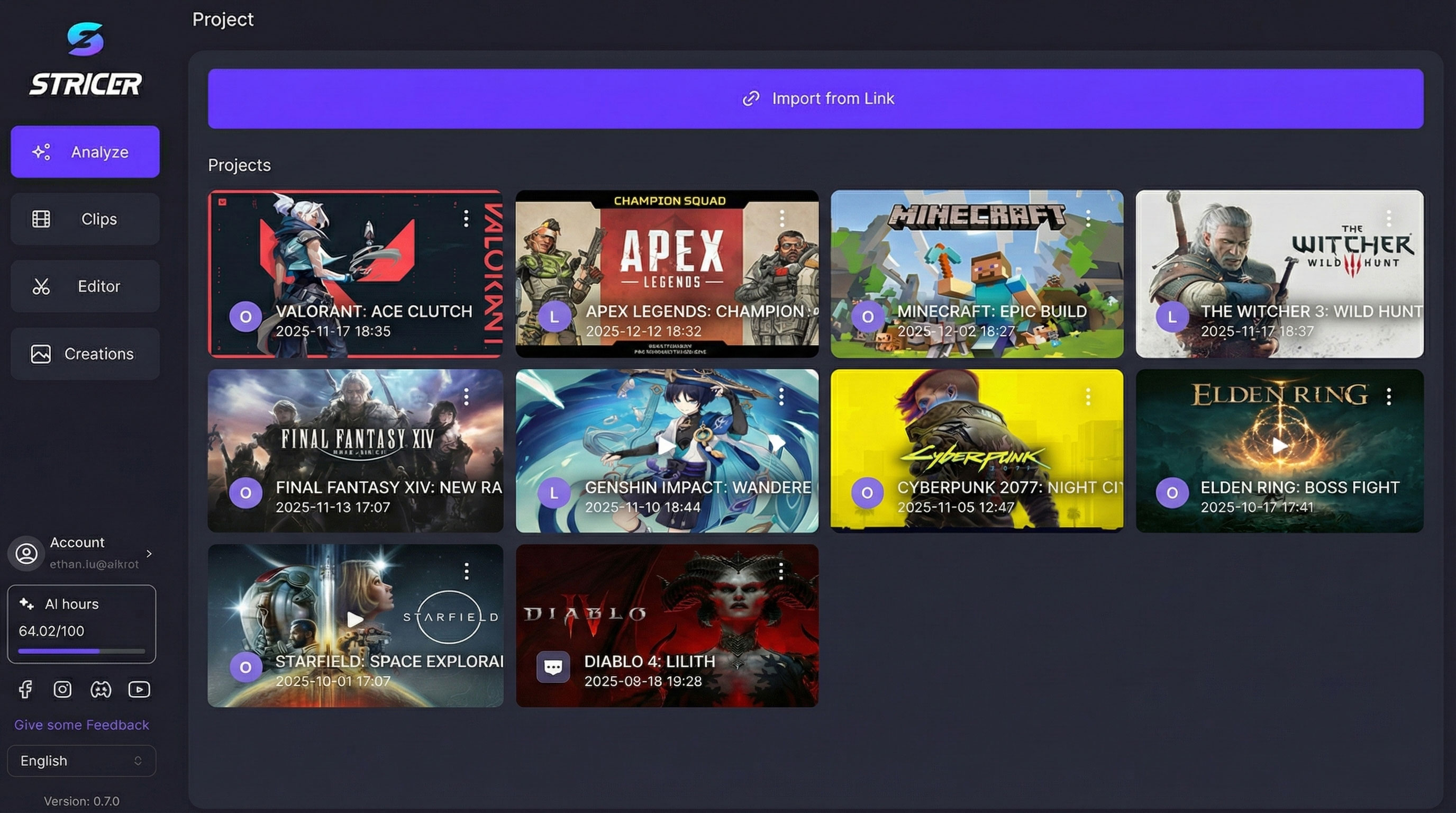The height and width of the screenshot is (813, 1456).
Task: Switch to the Editor section
Action: click(85, 286)
